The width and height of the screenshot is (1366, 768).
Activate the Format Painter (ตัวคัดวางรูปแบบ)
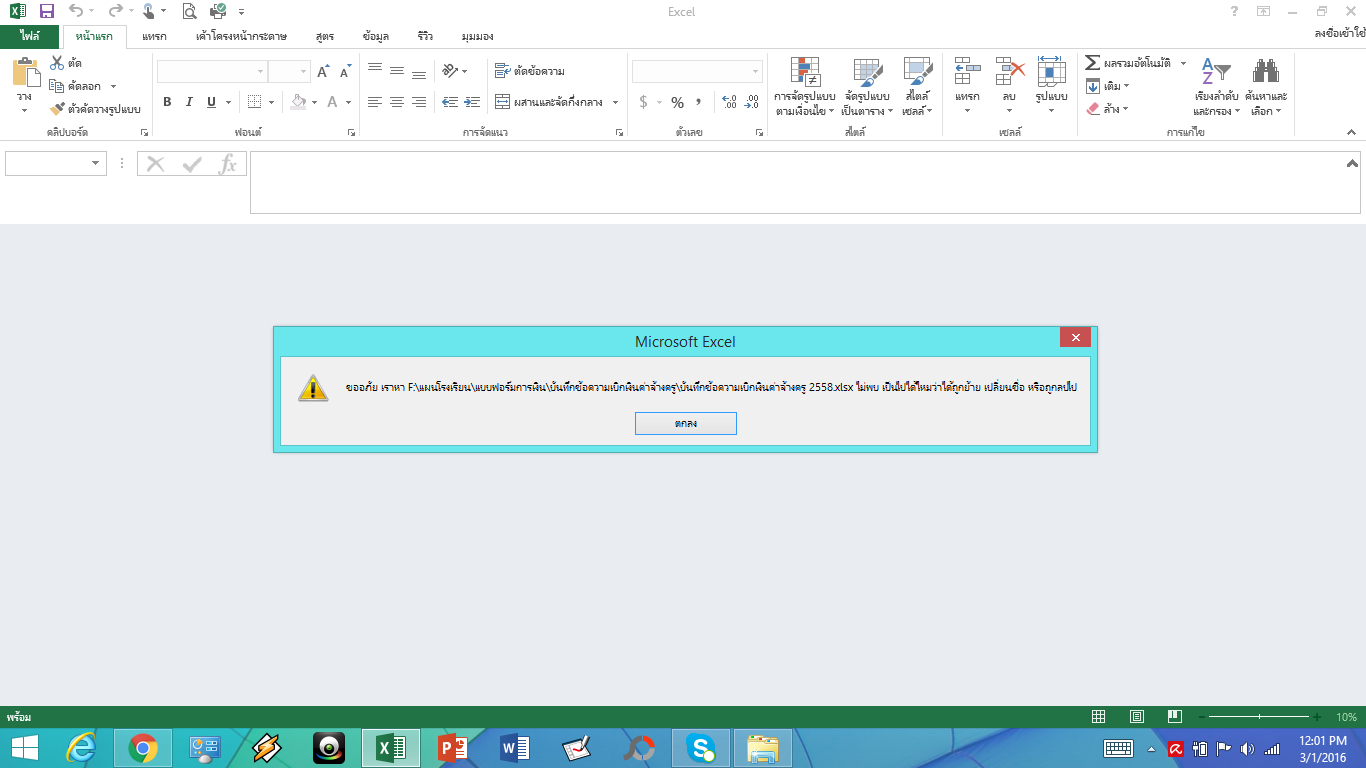pos(95,109)
